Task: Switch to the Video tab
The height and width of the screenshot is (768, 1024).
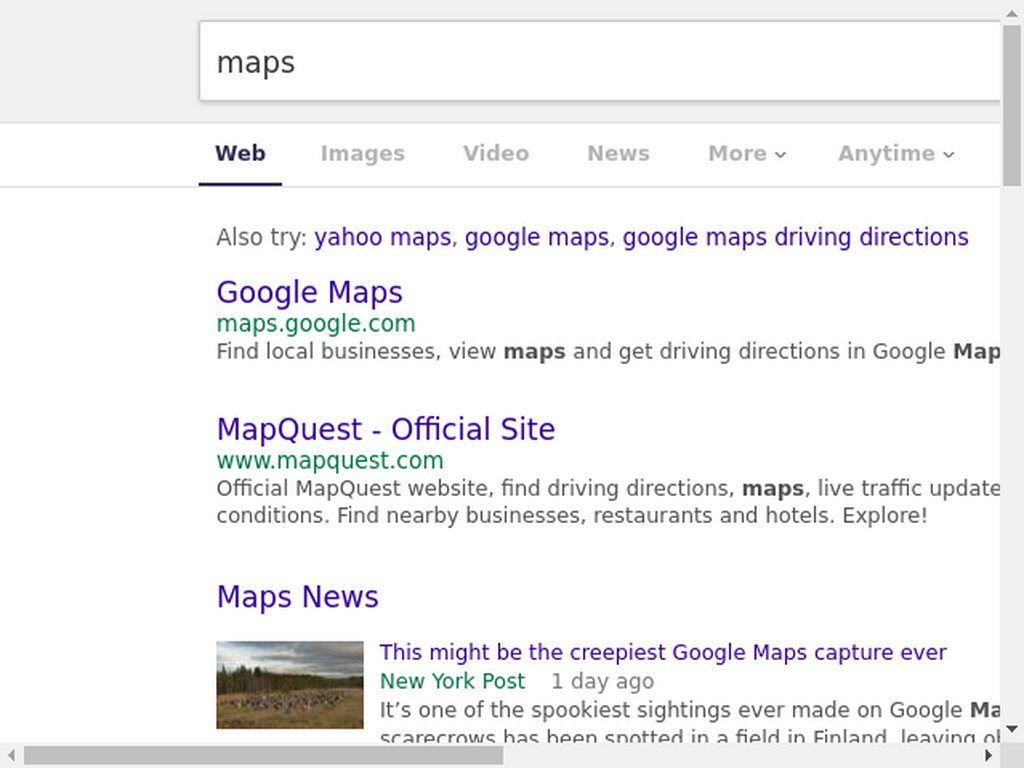Action: click(496, 153)
